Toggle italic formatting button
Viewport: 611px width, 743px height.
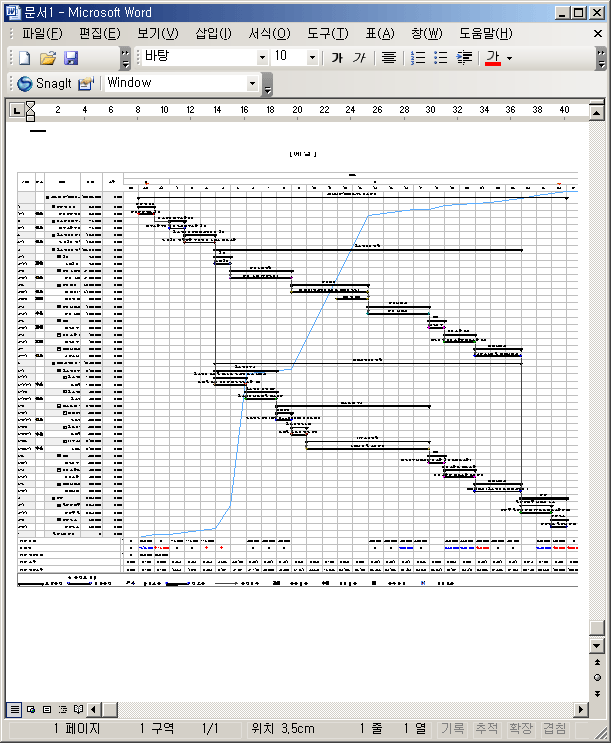click(359, 58)
